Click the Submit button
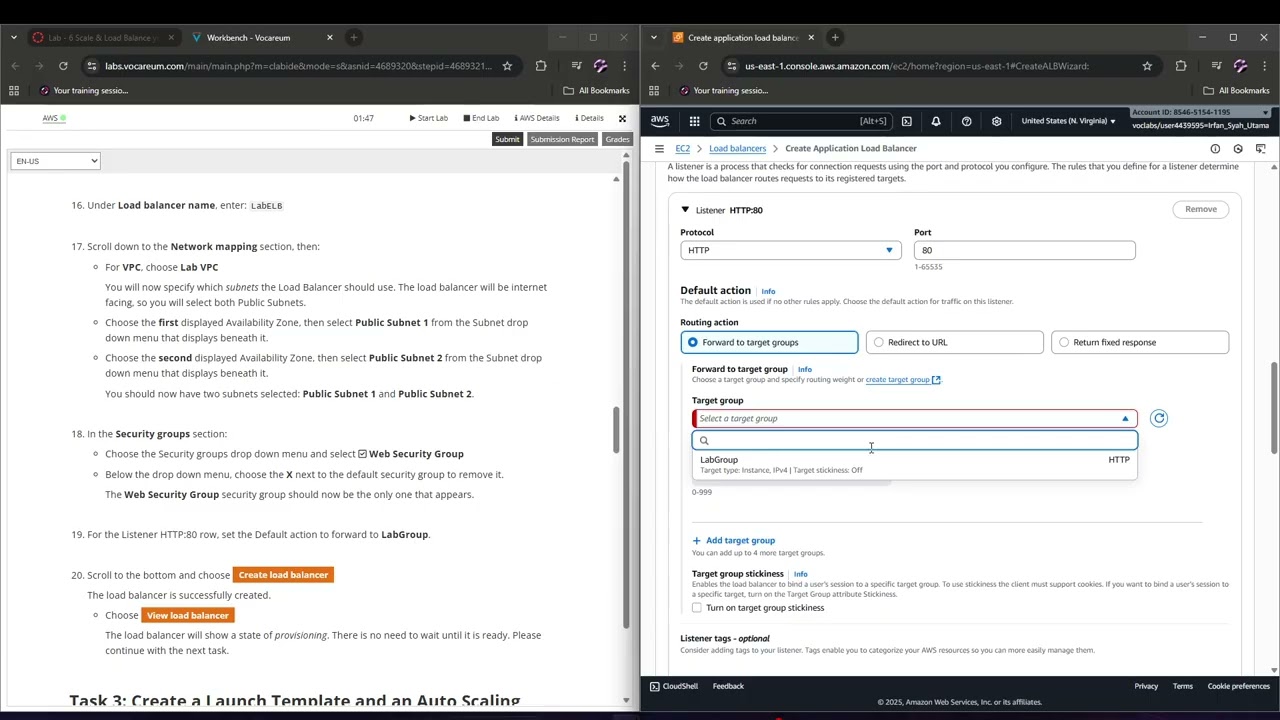 [507, 139]
